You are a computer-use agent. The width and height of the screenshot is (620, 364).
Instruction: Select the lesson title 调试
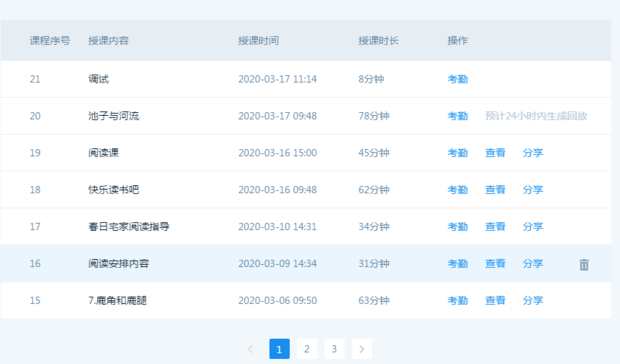[x=98, y=79]
